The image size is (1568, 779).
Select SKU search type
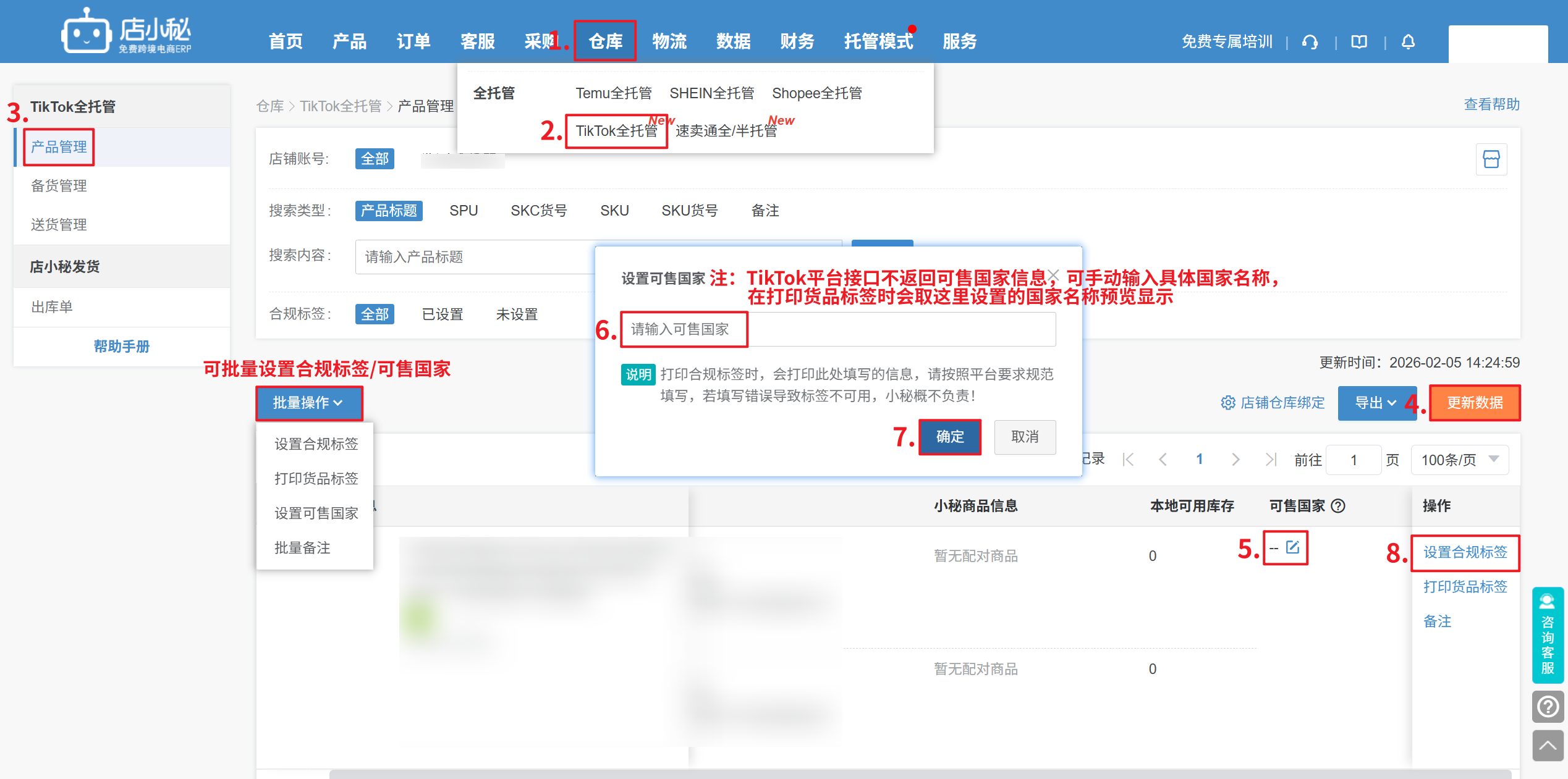tap(614, 211)
